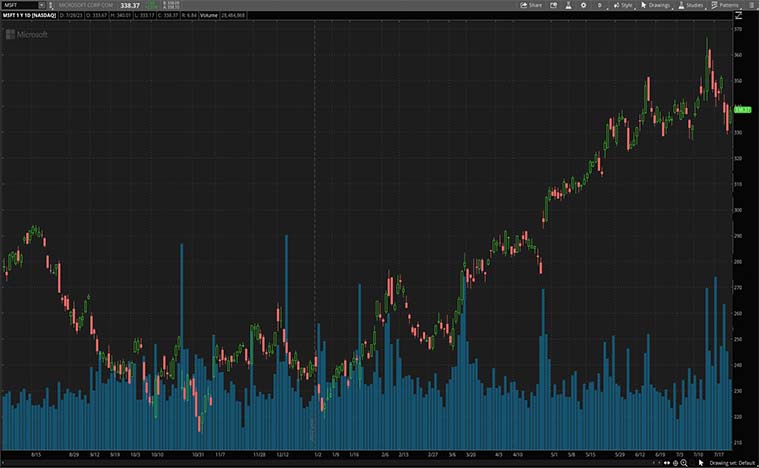Viewport: 759px width, 468px height.
Task: Click the 360 price axis label
Action: (738, 55)
